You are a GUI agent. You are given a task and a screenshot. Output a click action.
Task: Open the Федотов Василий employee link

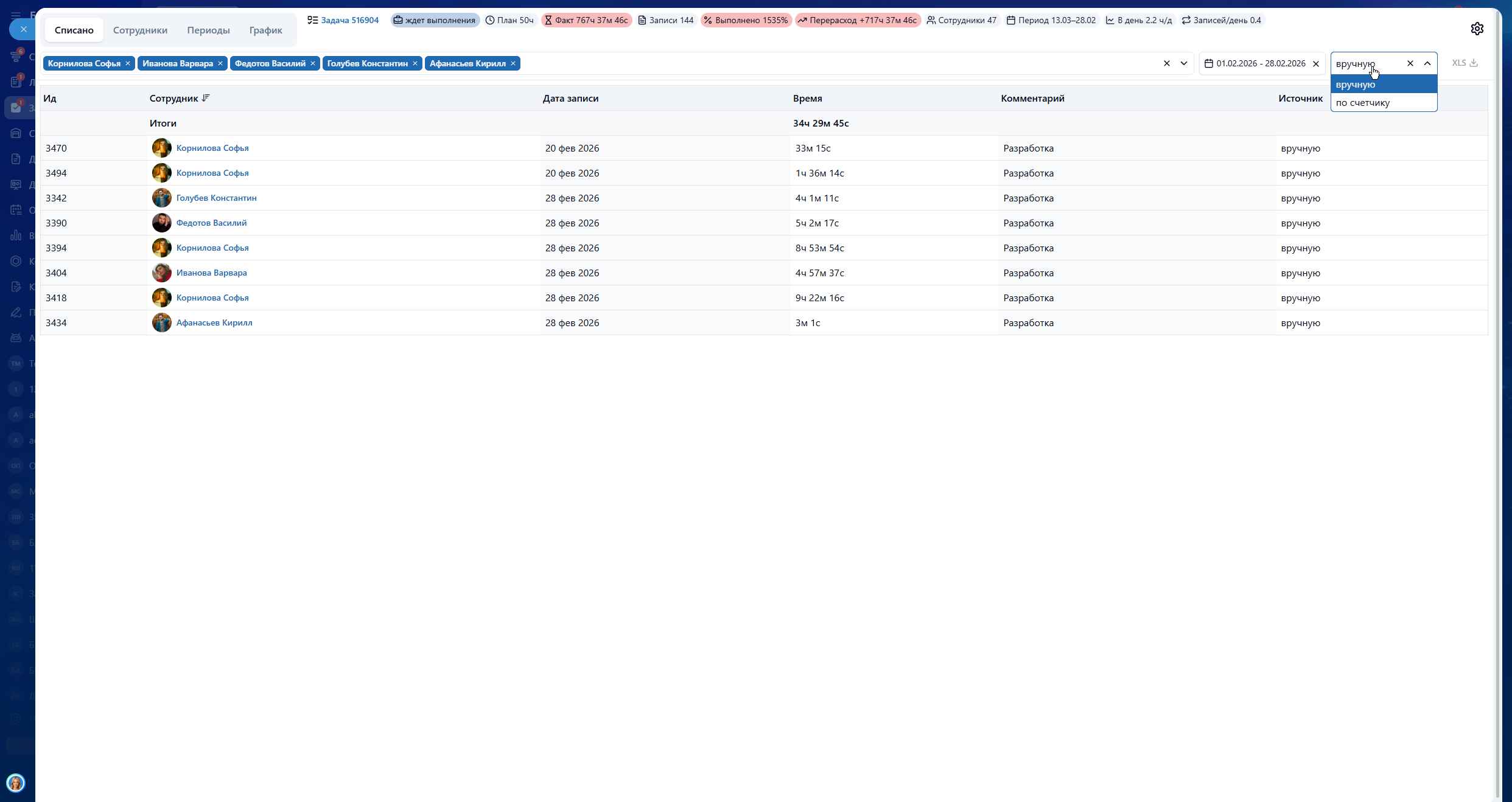211,223
